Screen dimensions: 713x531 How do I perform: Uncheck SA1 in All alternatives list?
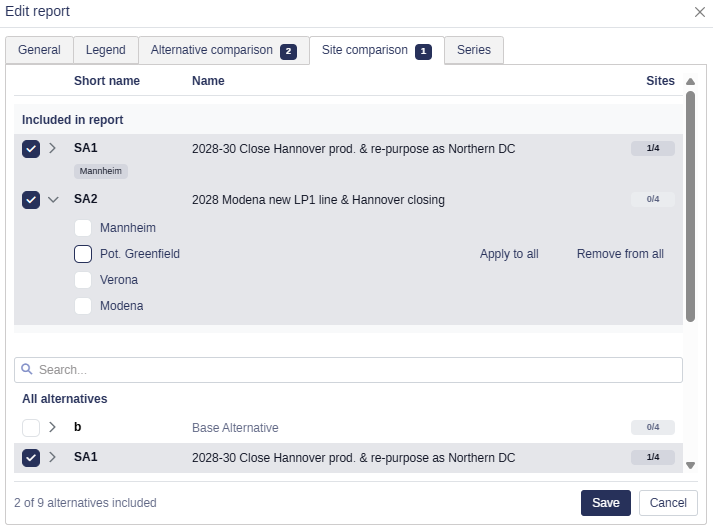pyautogui.click(x=31, y=458)
